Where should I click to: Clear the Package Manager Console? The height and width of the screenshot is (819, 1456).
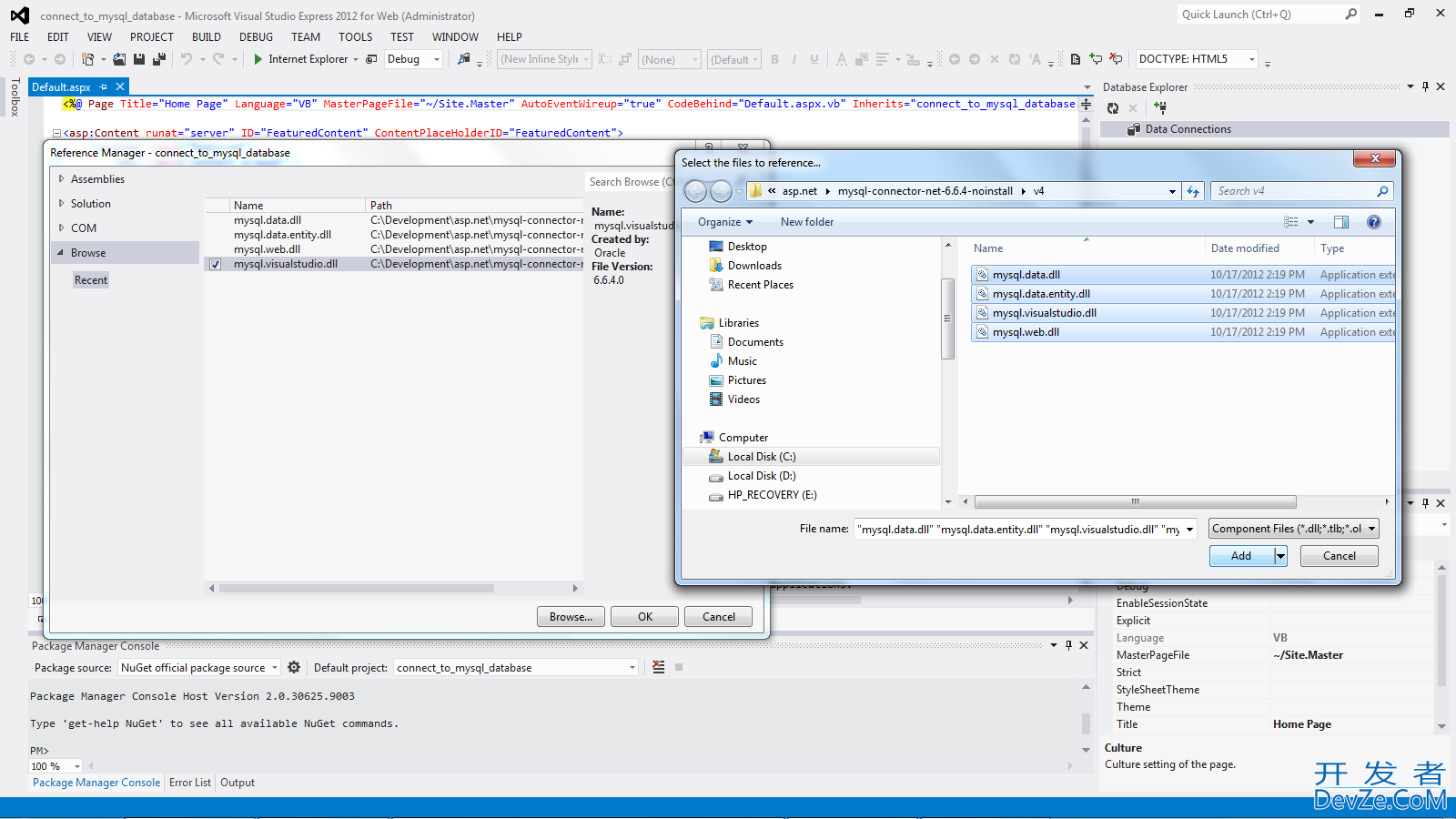coord(658,667)
